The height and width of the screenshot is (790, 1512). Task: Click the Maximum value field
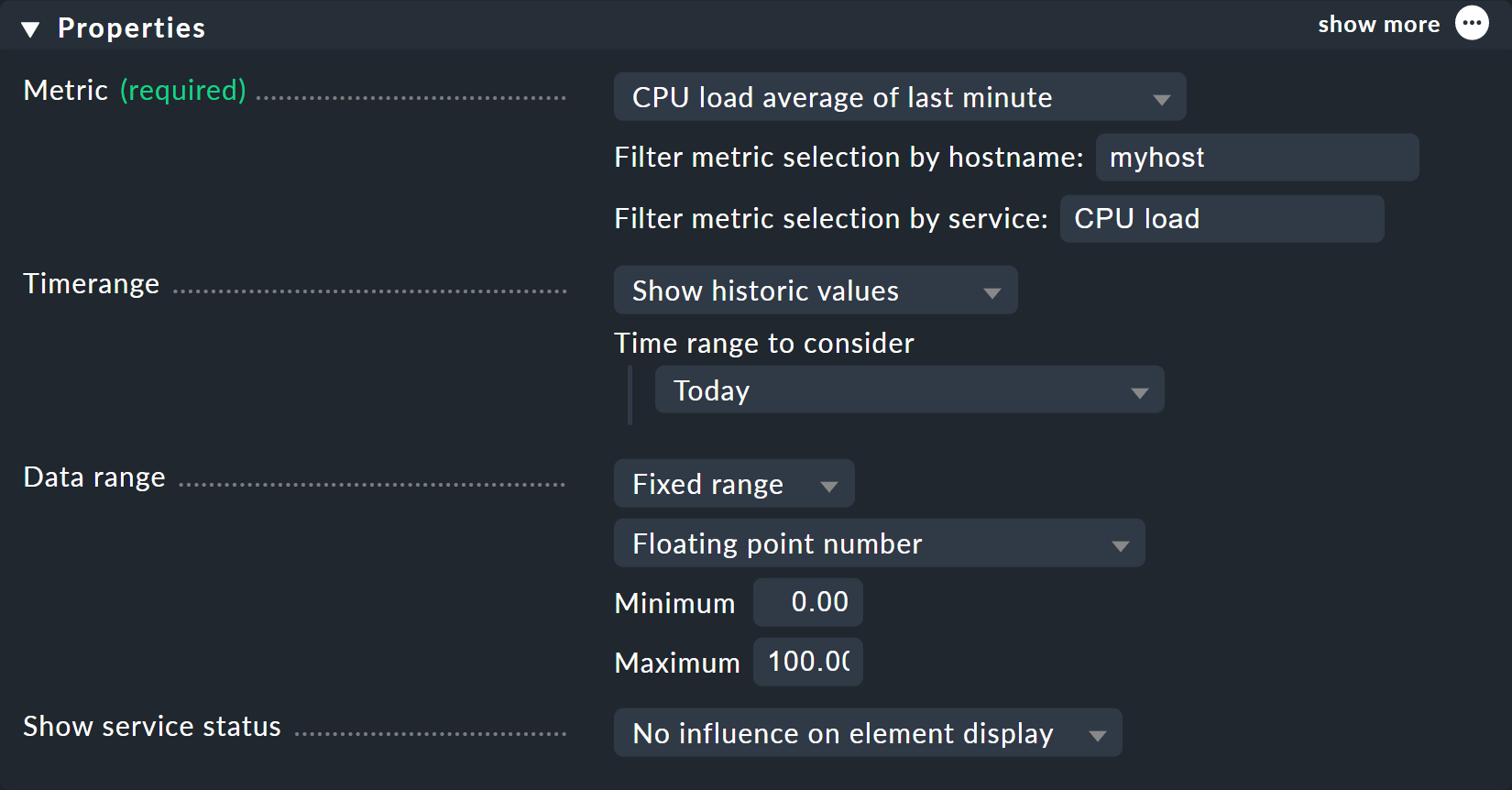coord(807,662)
